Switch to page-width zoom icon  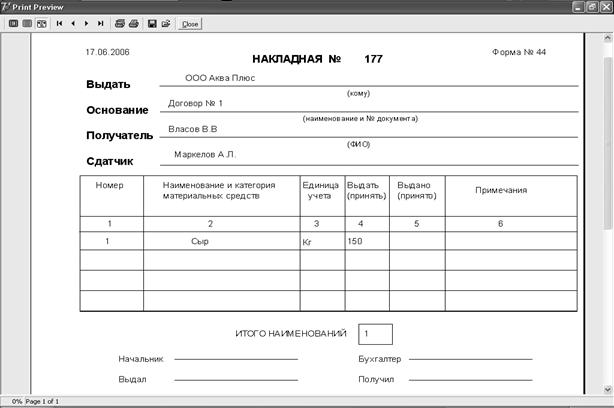click(x=42, y=24)
